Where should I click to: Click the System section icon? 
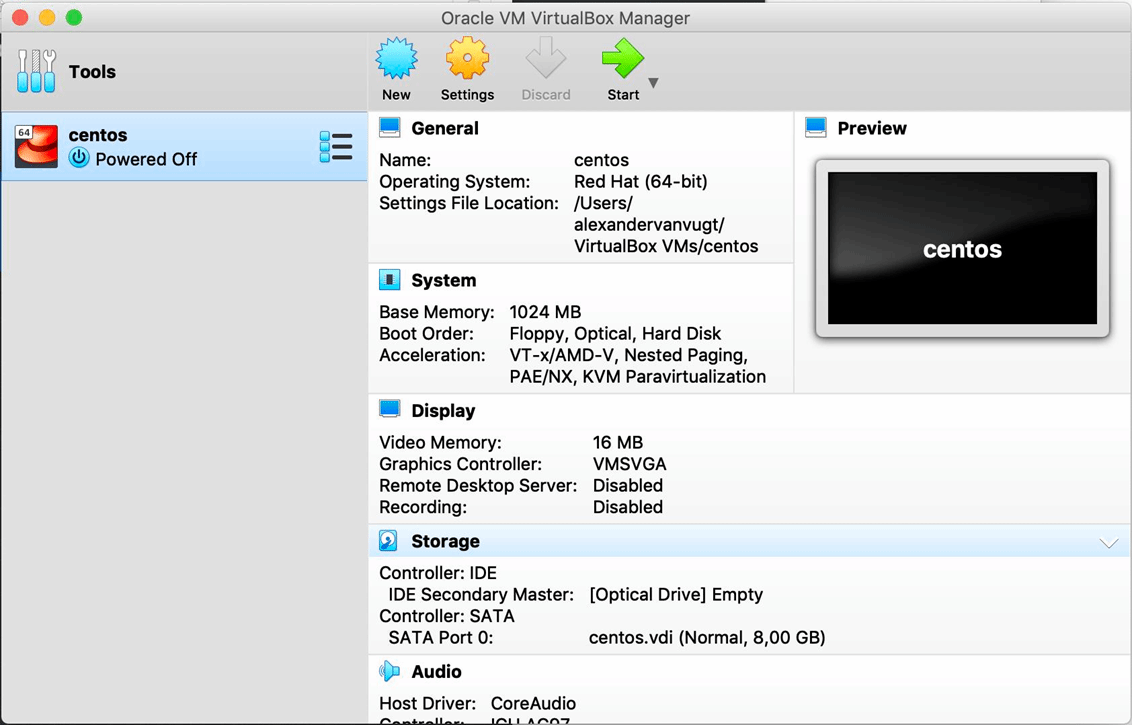[x=391, y=279]
